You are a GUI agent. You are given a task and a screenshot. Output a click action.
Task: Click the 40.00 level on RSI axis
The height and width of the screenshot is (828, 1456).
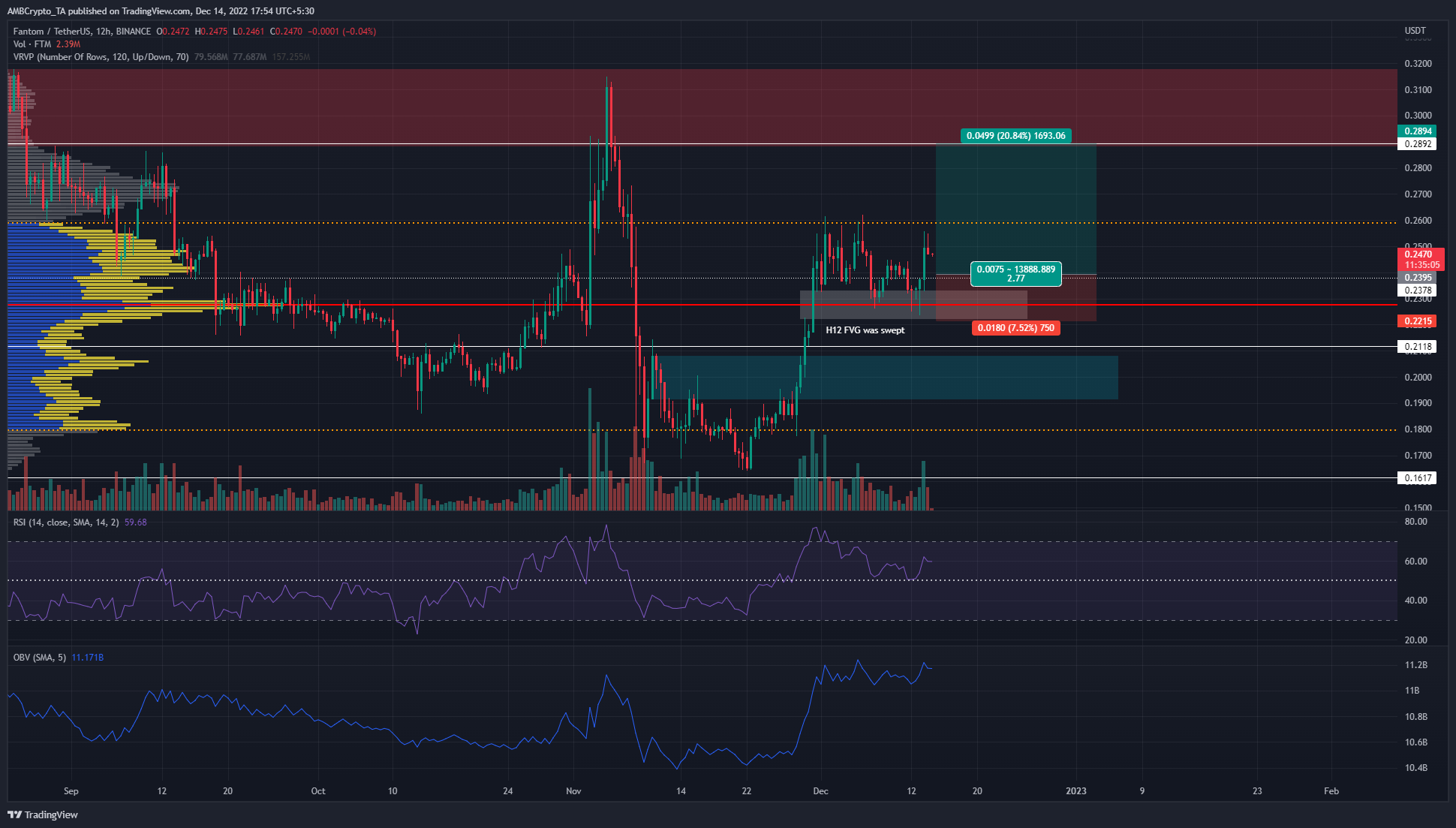[x=1415, y=601]
